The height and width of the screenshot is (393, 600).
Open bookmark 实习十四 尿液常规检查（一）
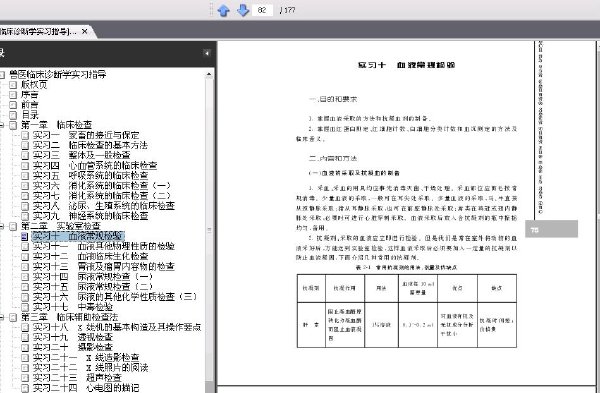pyautogui.click(x=93, y=277)
